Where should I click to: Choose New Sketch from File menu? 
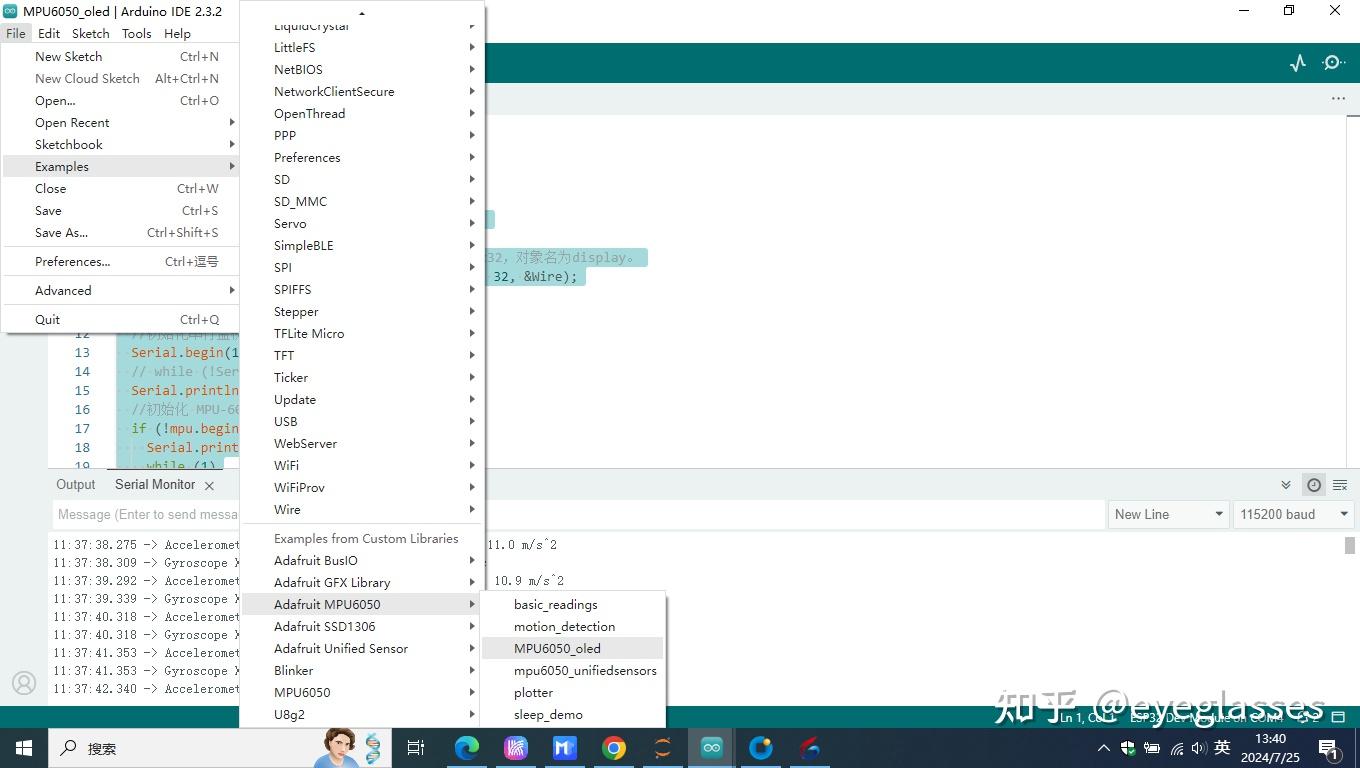[x=120, y=56]
